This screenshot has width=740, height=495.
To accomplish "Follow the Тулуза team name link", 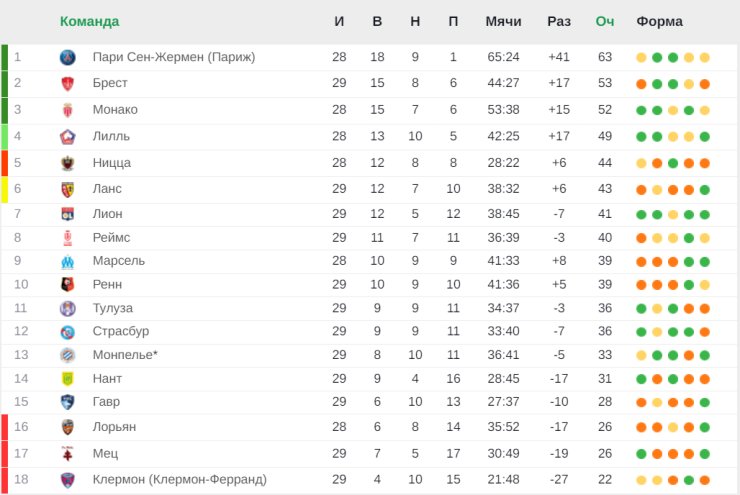I will click(112, 308).
